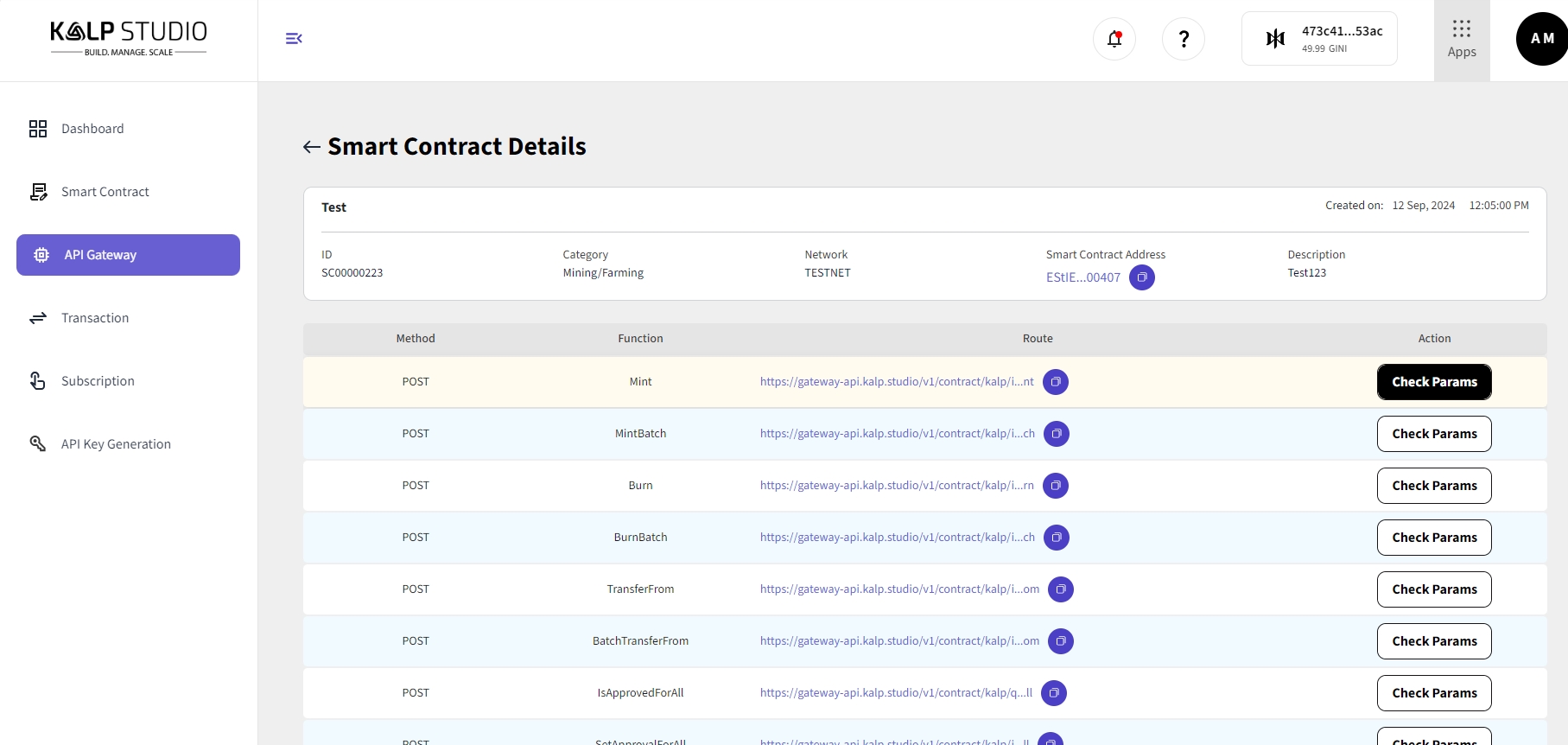Open the help question mark icon
1568x745 pixels.
pos(1183,39)
